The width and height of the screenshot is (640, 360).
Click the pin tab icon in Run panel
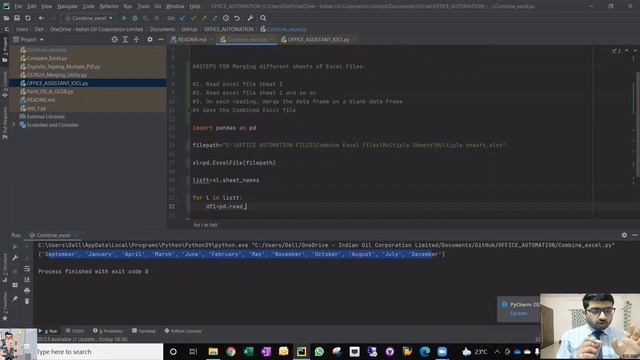[x=15, y=299]
